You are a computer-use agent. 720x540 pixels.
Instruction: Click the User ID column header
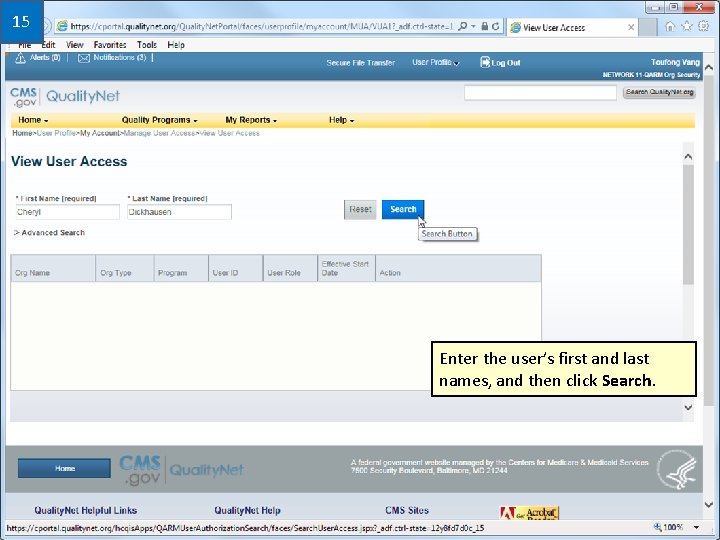[236, 269]
